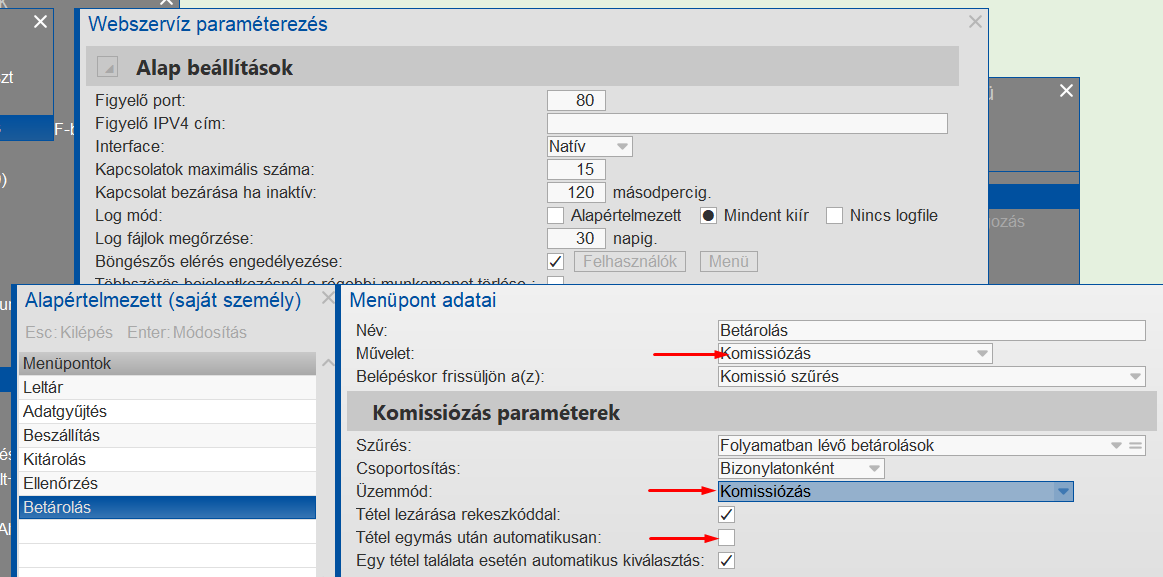Click the inactivity timeout field showing 120
This screenshot has width=1163, height=577.
[576, 192]
